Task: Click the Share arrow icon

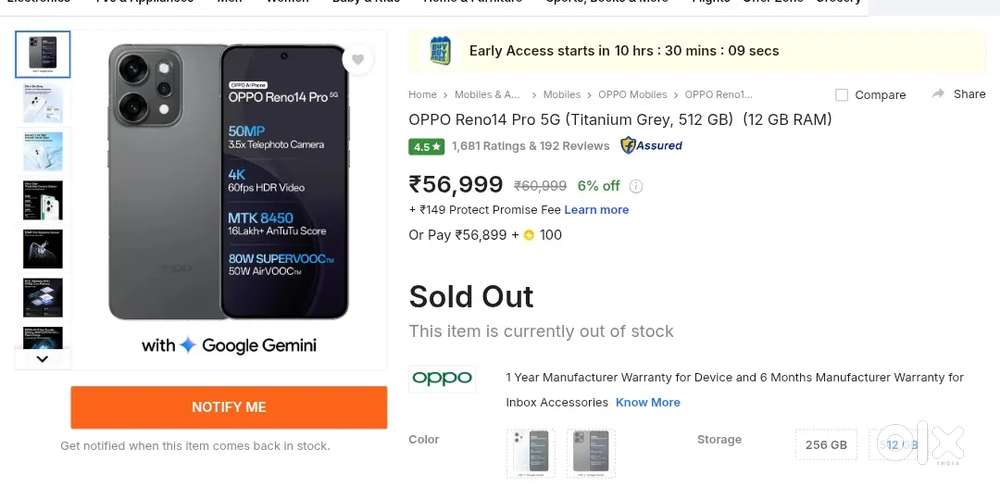Action: [x=938, y=94]
